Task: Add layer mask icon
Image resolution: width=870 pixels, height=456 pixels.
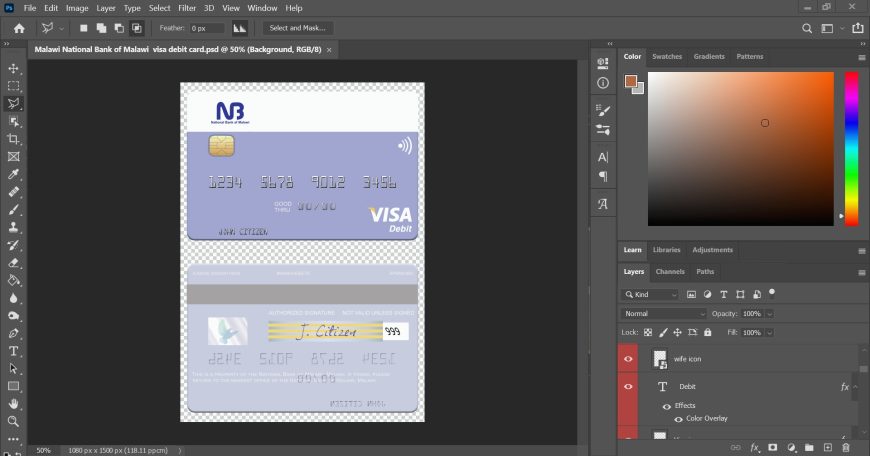Action: point(772,447)
